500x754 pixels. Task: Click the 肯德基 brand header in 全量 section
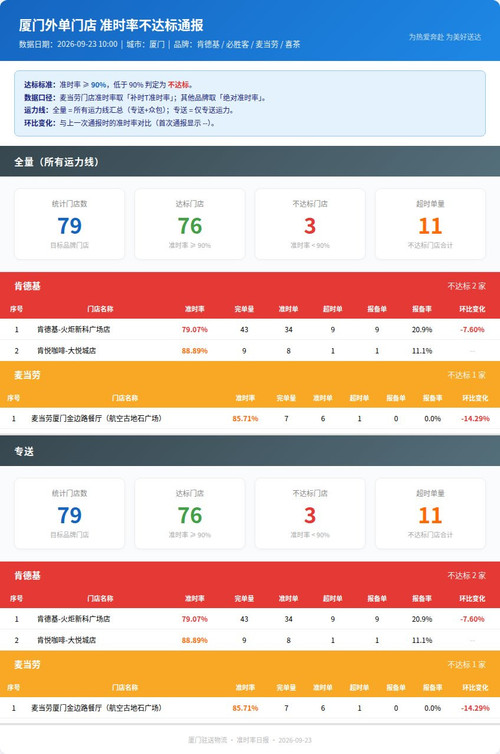(x=250, y=286)
